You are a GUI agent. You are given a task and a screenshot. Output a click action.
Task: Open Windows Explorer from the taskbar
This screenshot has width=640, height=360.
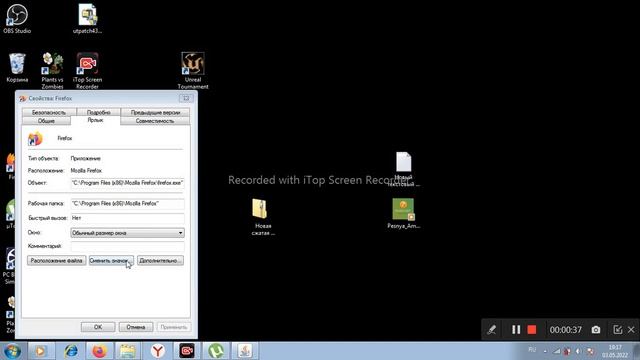tap(127, 351)
